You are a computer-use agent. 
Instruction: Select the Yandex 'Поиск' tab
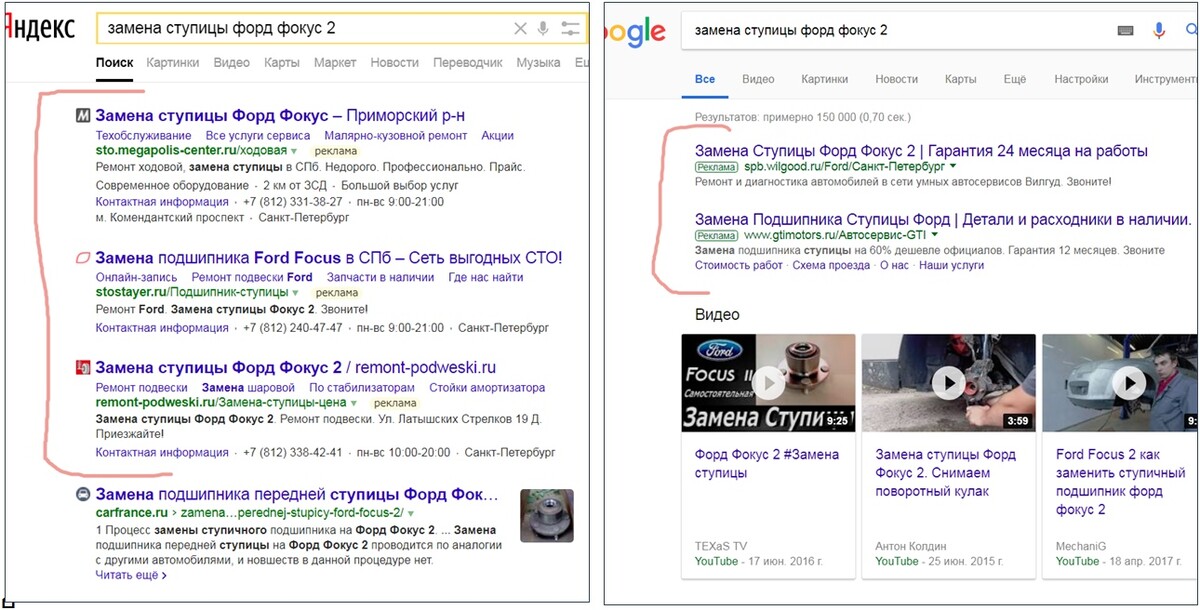point(114,62)
